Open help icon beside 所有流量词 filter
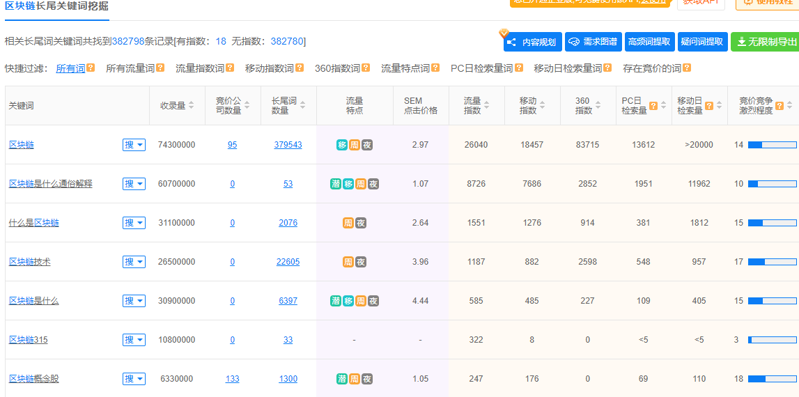This screenshot has height=397, width=799. (x=160, y=68)
